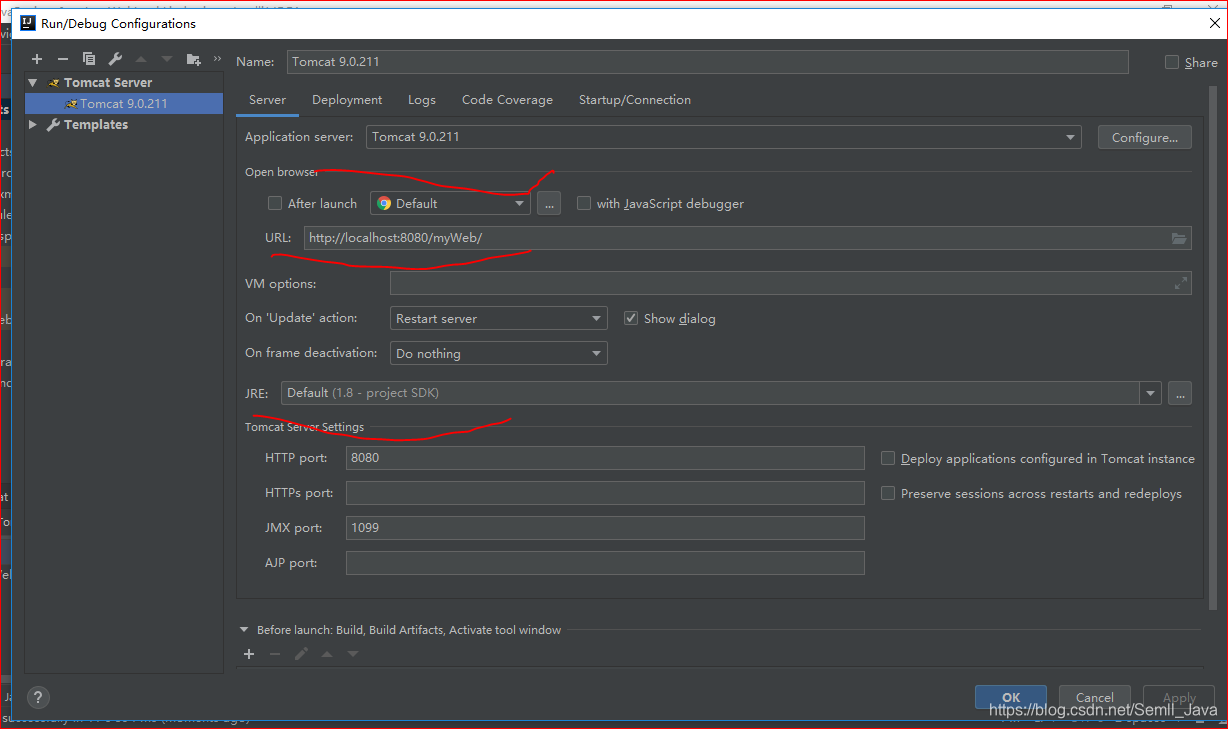This screenshot has width=1228, height=729.
Task: Check Deploy applications configured in Tomcat instance
Action: tap(888, 458)
